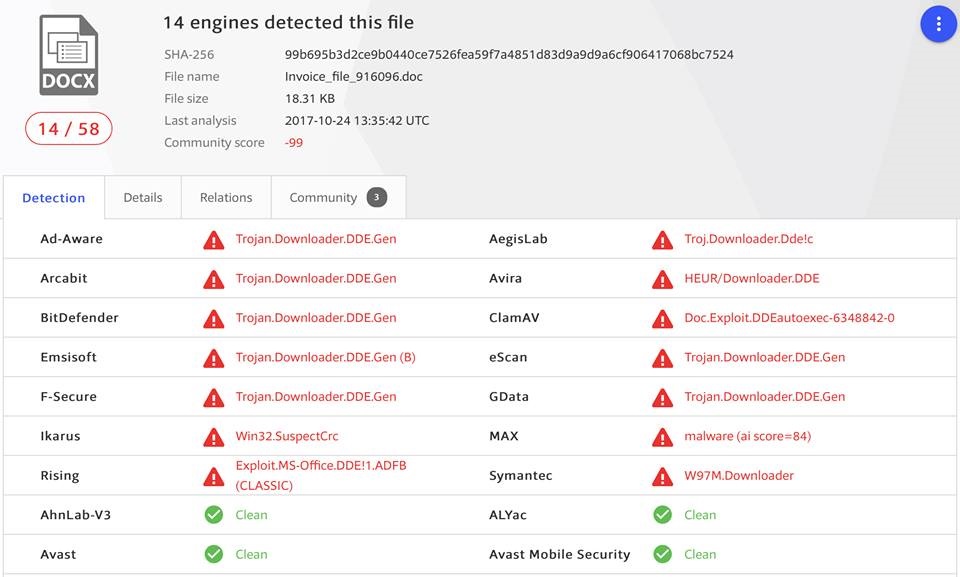Click the warning icon in Emsisoft row
This screenshot has height=577, width=960.
pos(214,358)
